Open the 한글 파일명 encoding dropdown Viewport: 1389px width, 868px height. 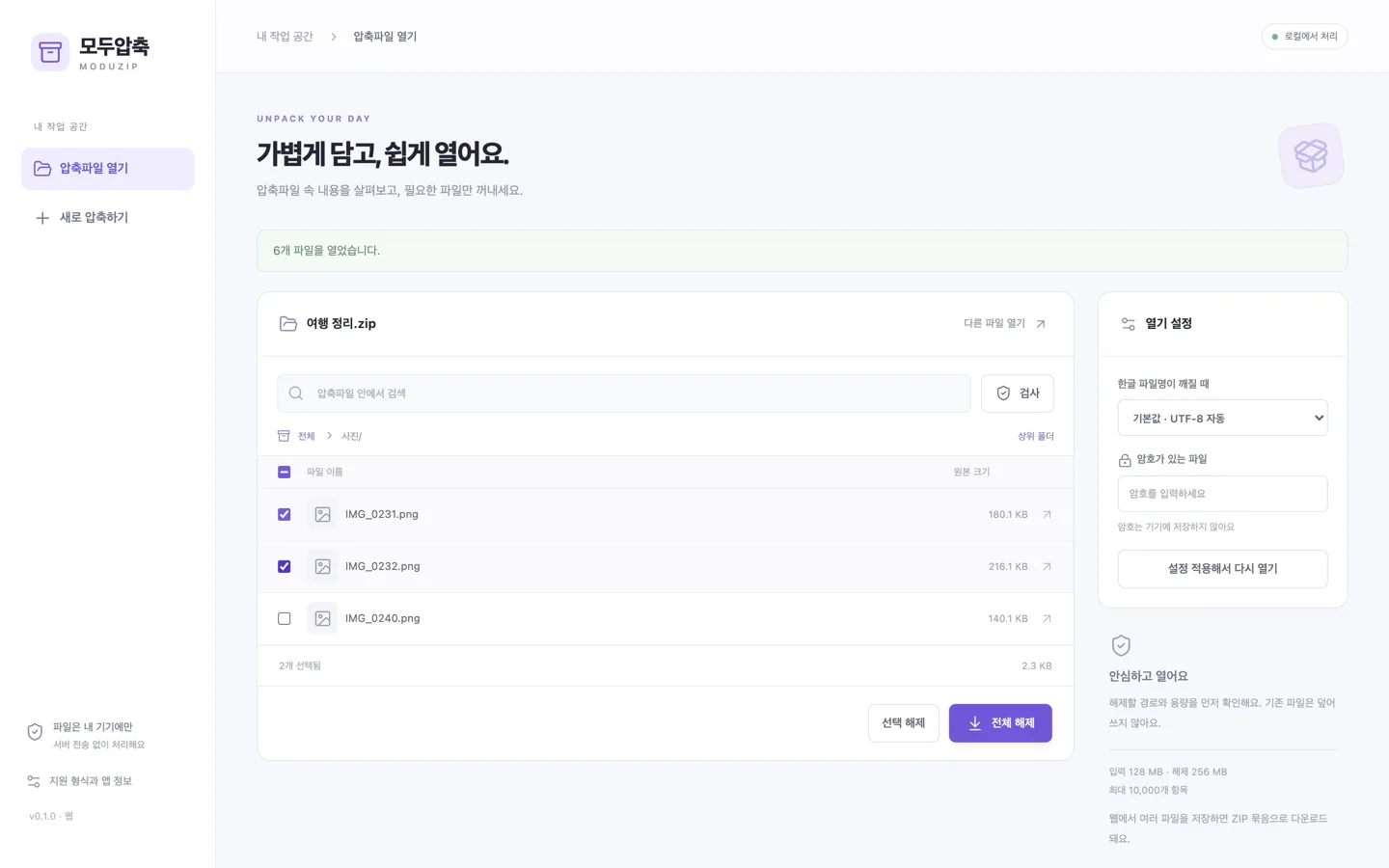[x=1222, y=419]
